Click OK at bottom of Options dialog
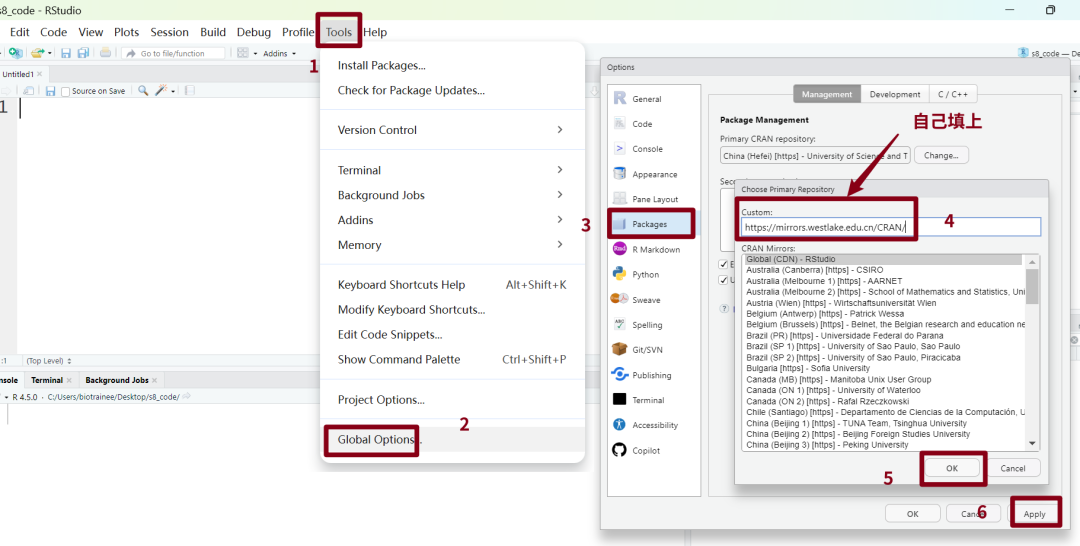 pos(913,514)
